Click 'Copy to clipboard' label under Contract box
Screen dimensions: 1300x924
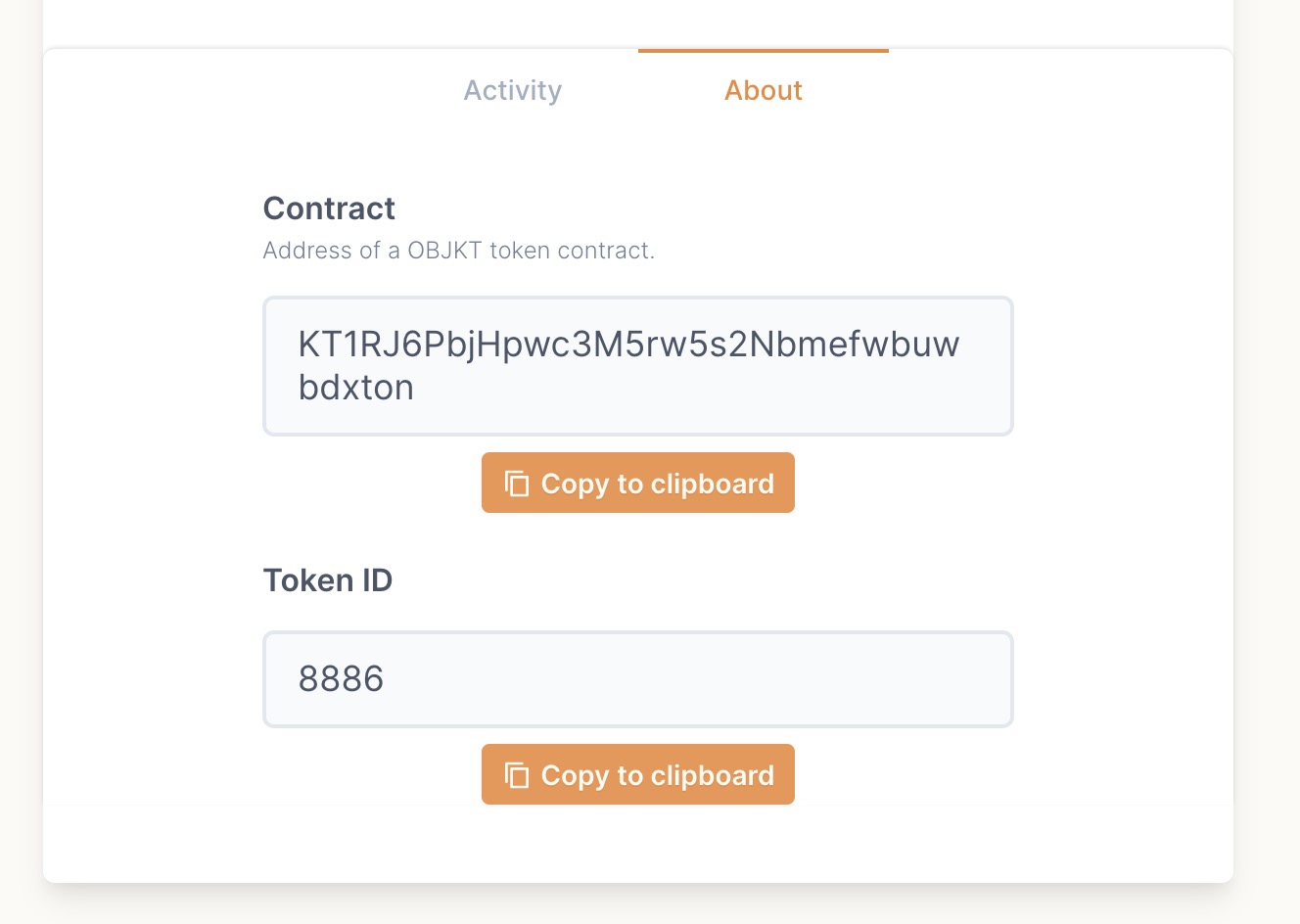point(658,484)
